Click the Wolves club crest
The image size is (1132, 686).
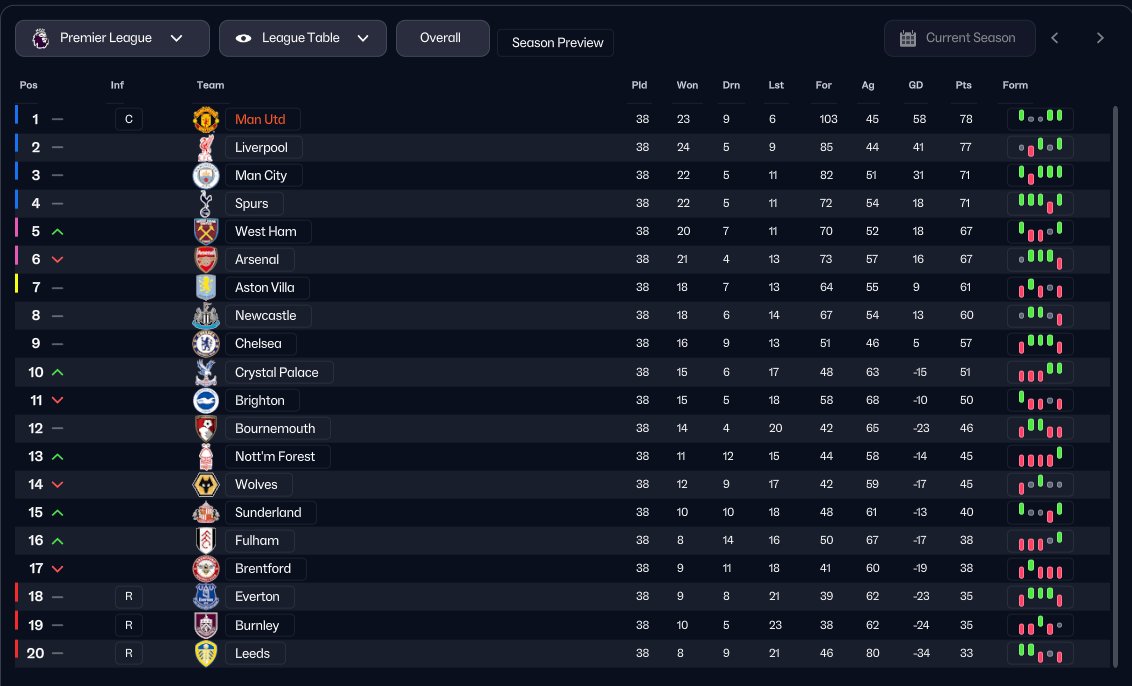coord(206,485)
